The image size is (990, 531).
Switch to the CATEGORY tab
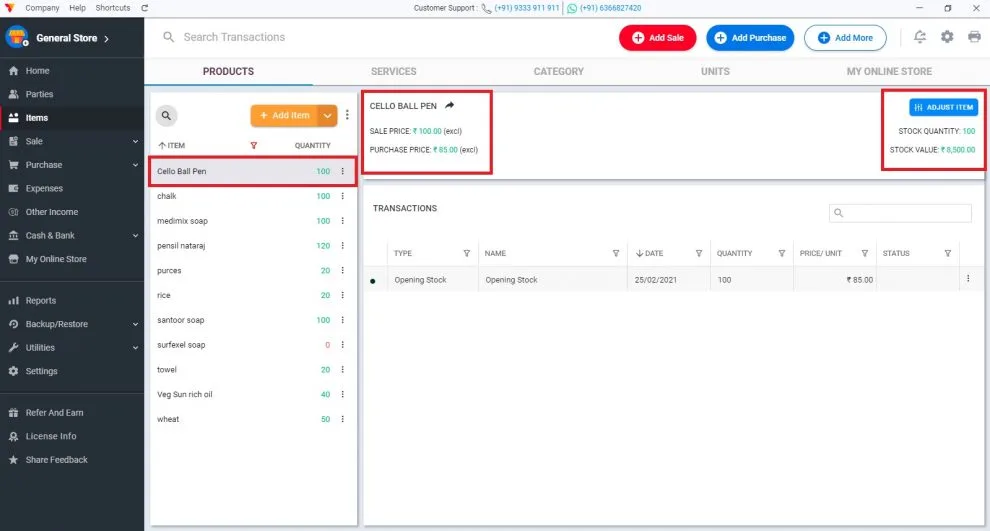point(559,71)
